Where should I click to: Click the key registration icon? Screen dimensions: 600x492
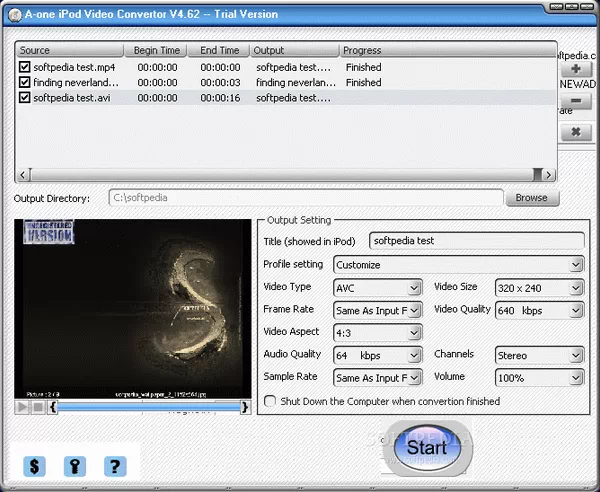pos(75,466)
